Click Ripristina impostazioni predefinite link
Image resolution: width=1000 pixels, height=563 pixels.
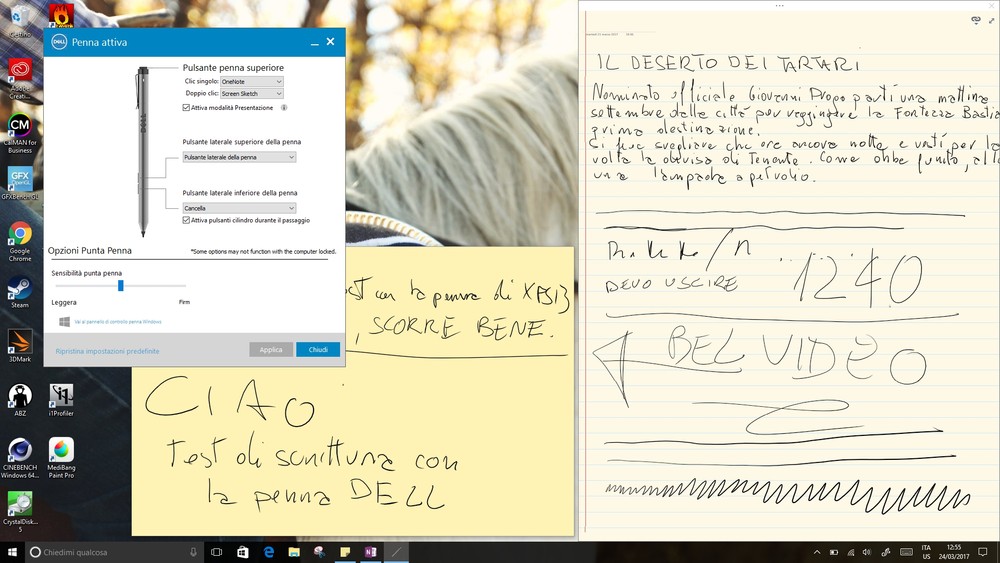click(107, 351)
